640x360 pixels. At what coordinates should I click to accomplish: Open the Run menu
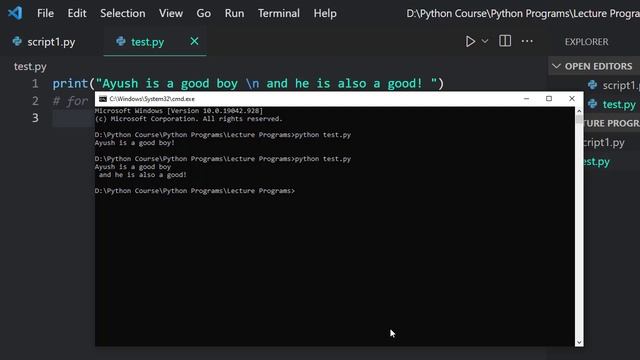click(234, 13)
